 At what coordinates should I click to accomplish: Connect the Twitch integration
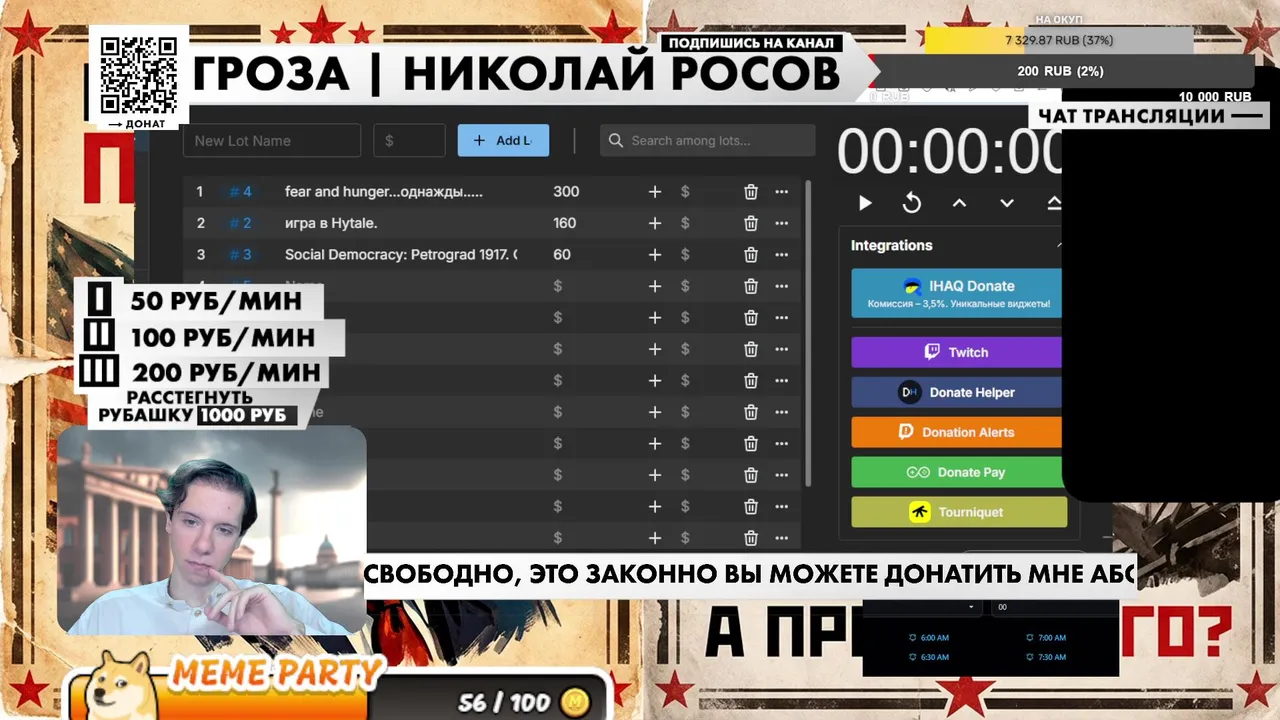tap(957, 352)
